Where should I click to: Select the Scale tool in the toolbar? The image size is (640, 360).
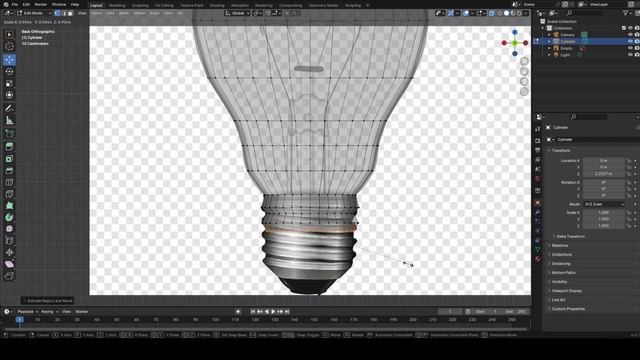click(x=9, y=84)
